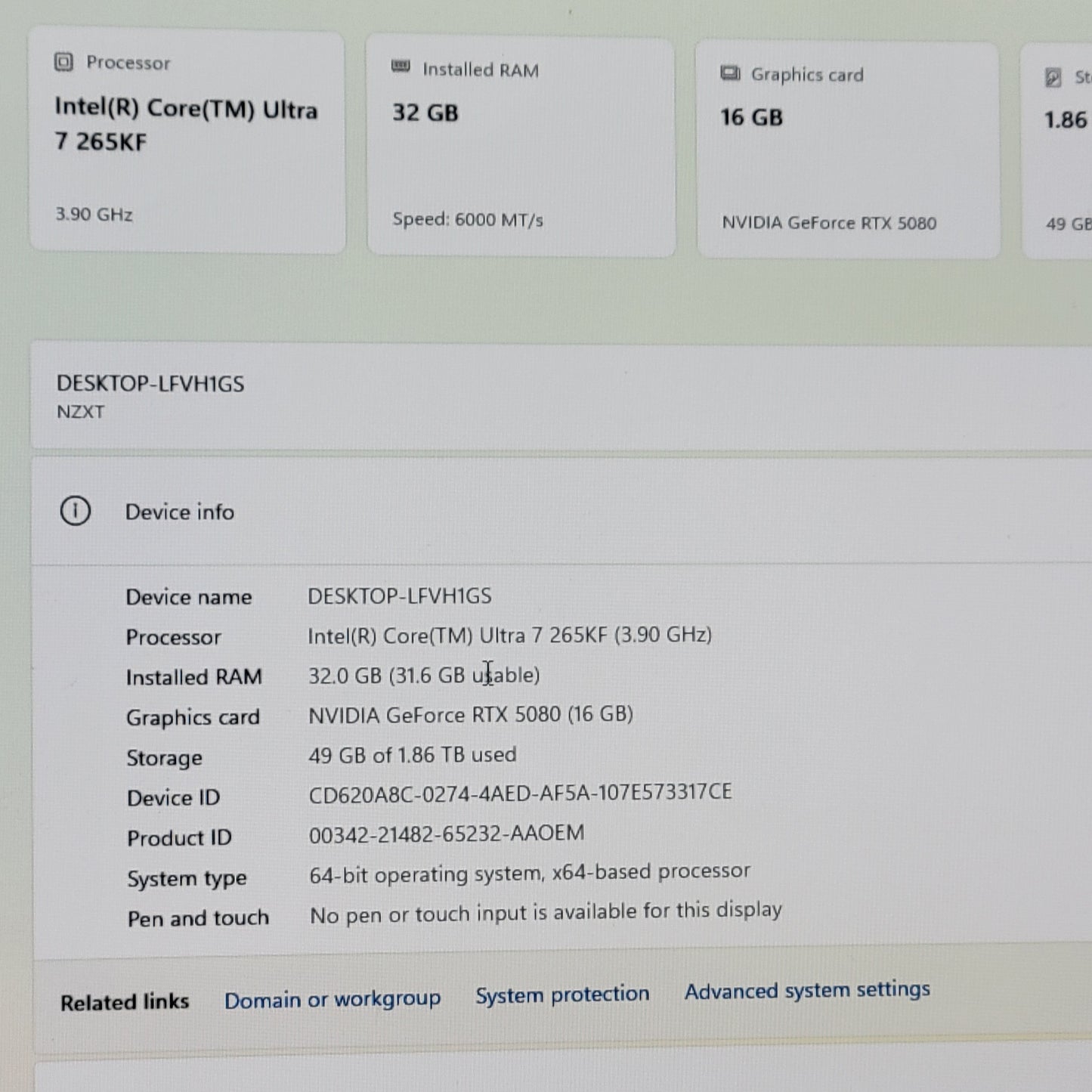1092x1092 pixels.
Task: Click the Processor chip icon
Action: [x=63, y=62]
